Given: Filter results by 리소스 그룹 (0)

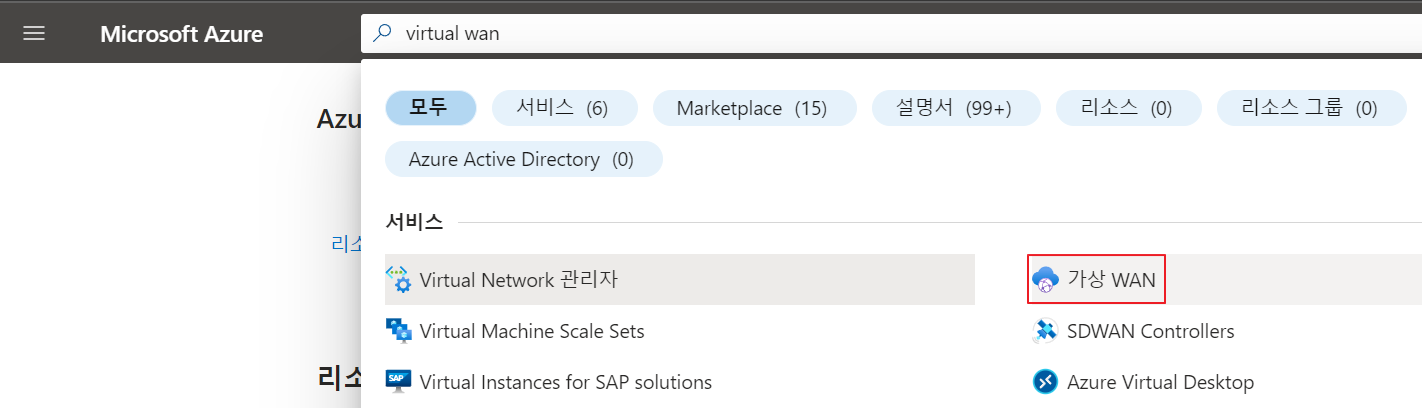Looking at the screenshot, I should (x=1312, y=108).
